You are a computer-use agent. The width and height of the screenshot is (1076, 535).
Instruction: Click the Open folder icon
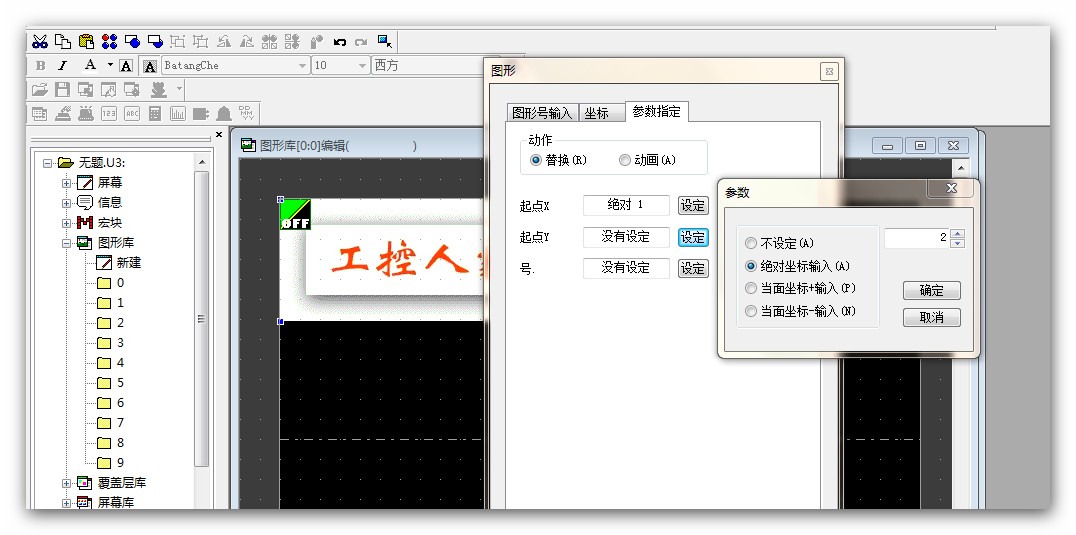coord(39,89)
